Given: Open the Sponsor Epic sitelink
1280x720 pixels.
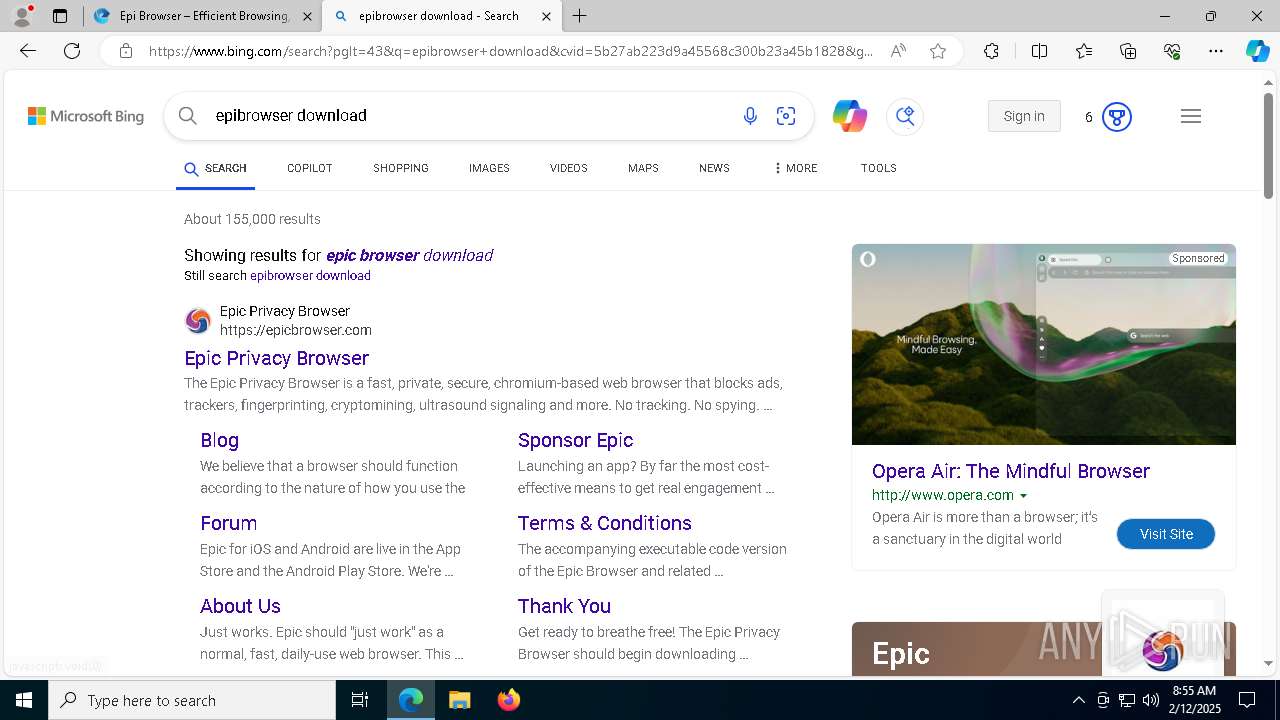Looking at the screenshot, I should coord(575,440).
